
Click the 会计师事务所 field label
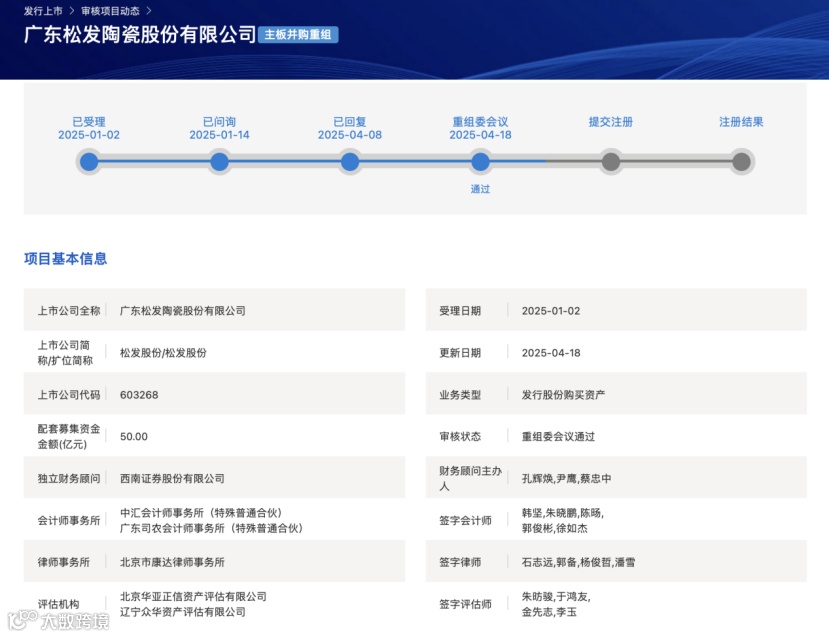pyautogui.click(x=69, y=521)
